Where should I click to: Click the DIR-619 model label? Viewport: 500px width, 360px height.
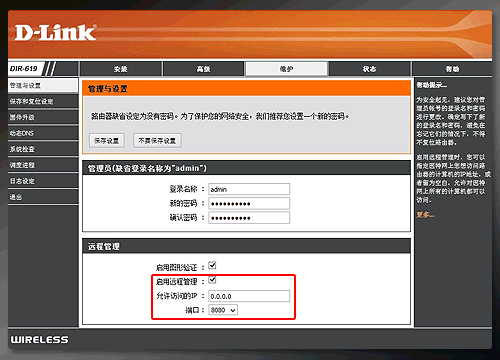(23, 69)
